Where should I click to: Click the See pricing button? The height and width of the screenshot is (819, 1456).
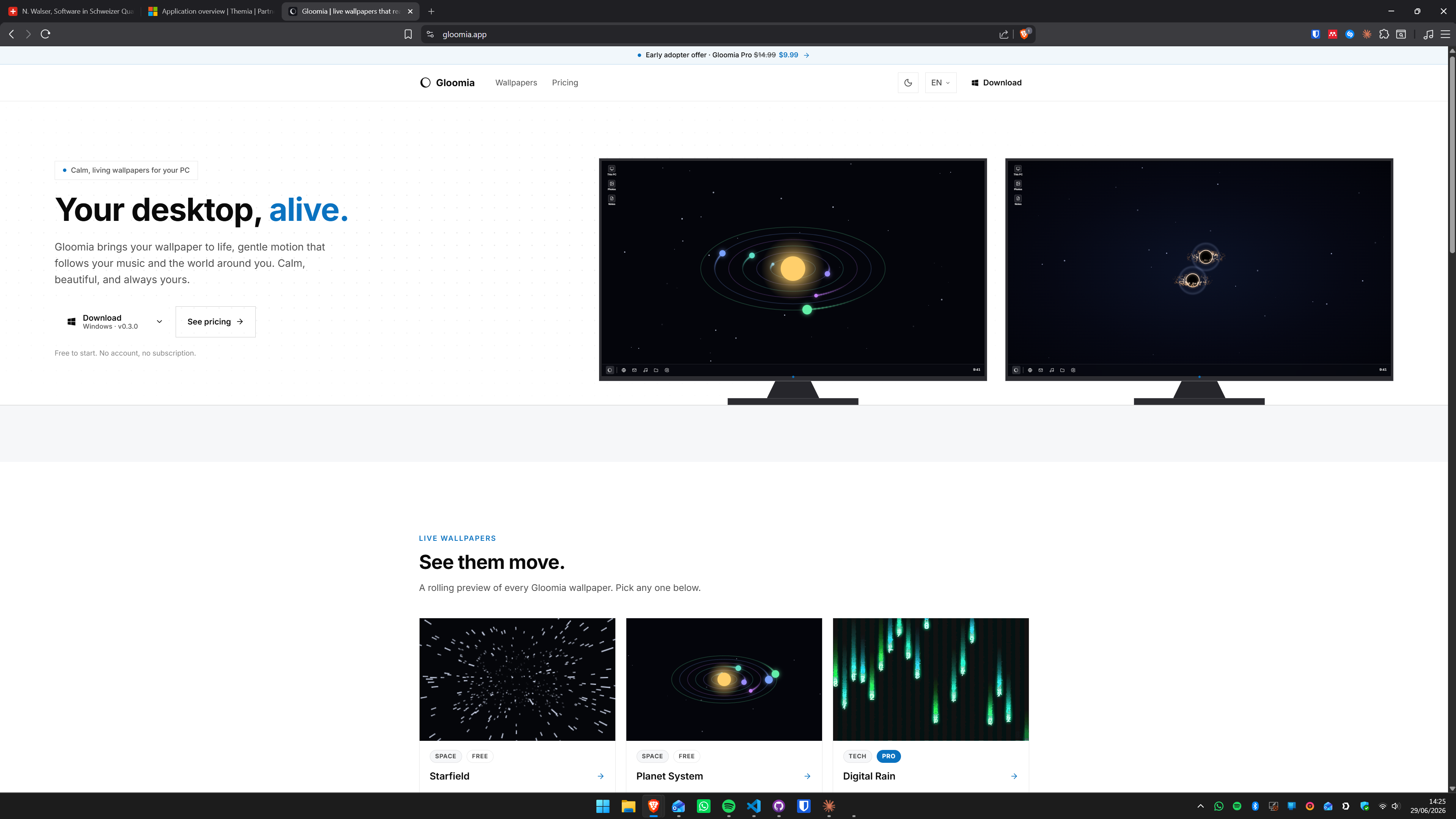[215, 322]
